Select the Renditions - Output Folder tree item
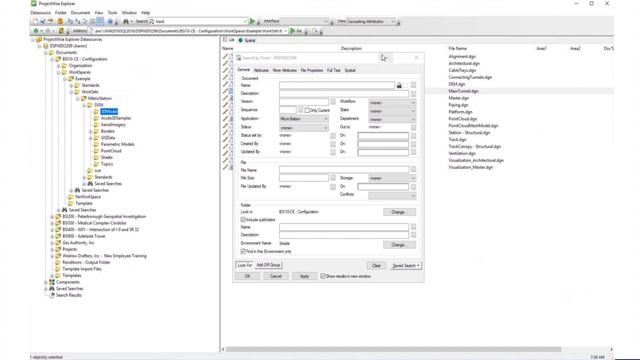This screenshot has height=360, width=640. [x=86, y=262]
